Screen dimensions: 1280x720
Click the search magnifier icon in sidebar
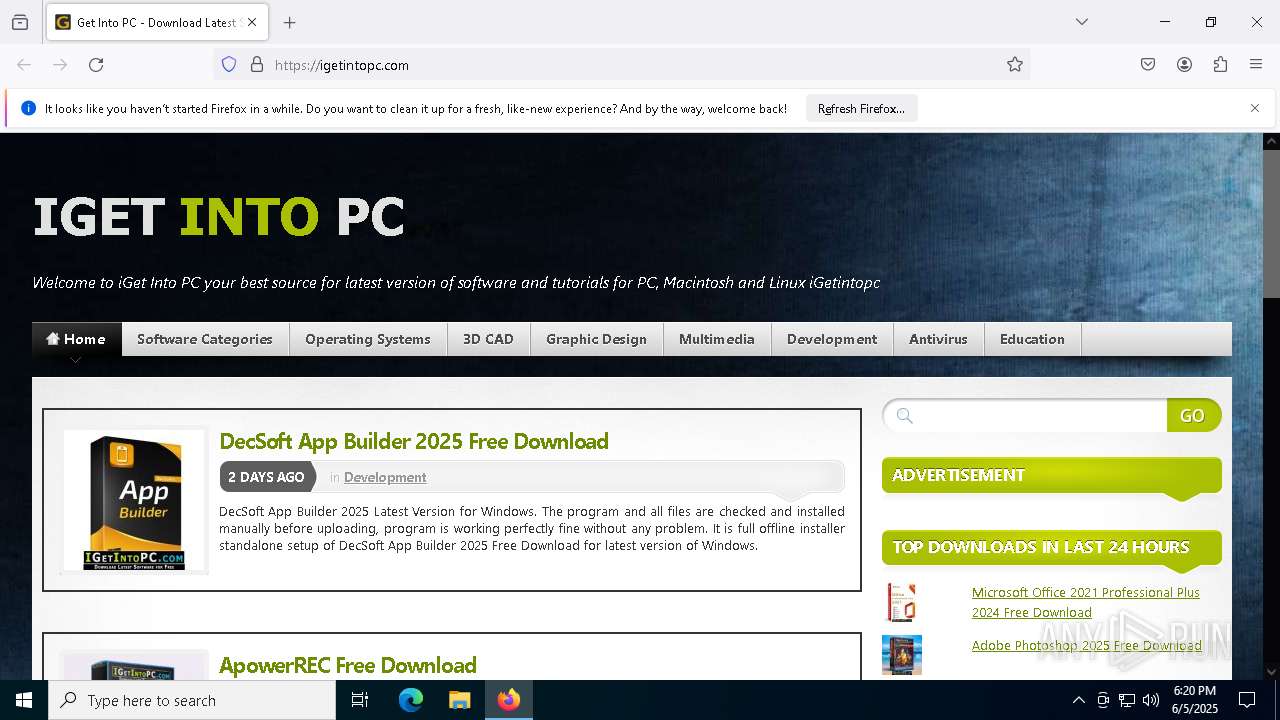pyautogui.click(x=905, y=416)
